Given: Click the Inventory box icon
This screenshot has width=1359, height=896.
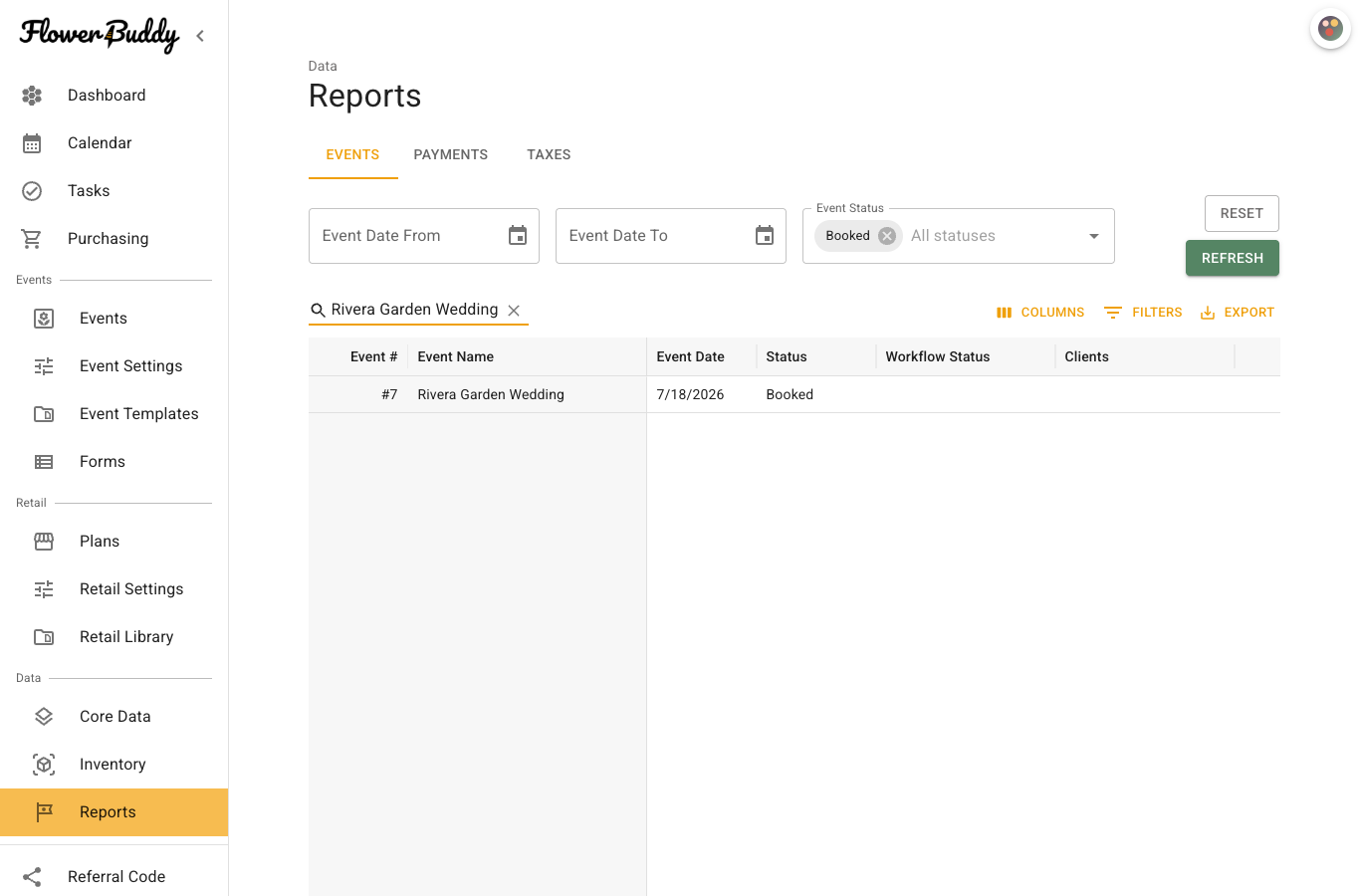Looking at the screenshot, I should click(44, 765).
